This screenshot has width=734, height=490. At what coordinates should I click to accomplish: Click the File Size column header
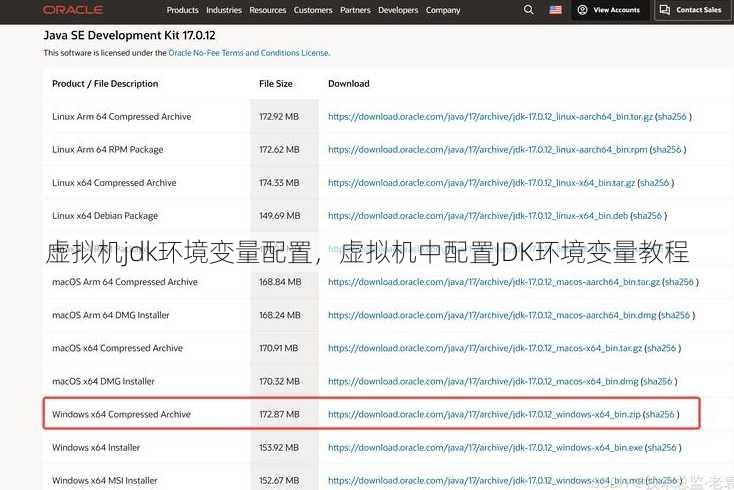click(276, 84)
